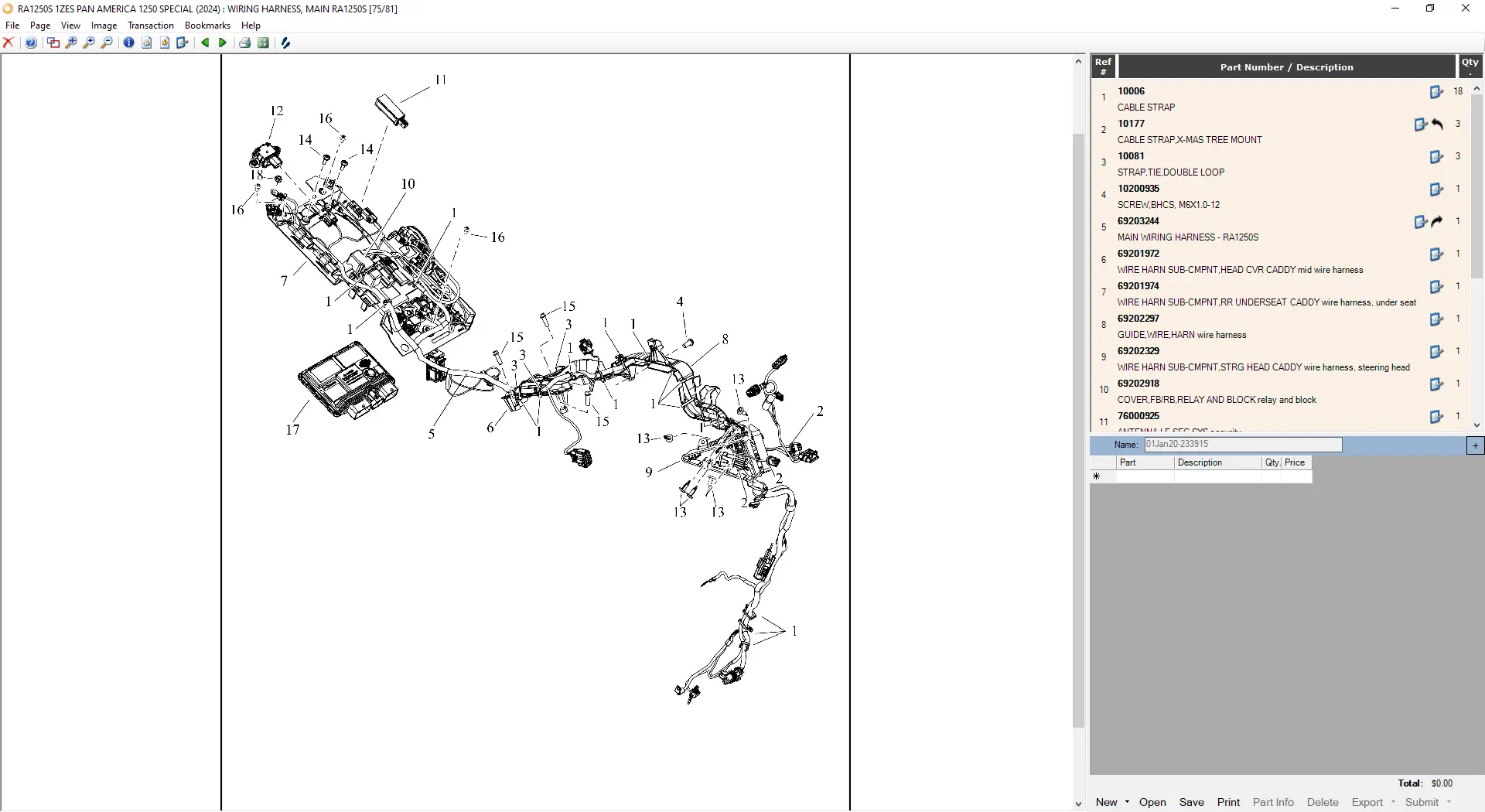Add part 10006 cable strap to list
The image size is (1485, 812).
pyautogui.click(x=1436, y=92)
